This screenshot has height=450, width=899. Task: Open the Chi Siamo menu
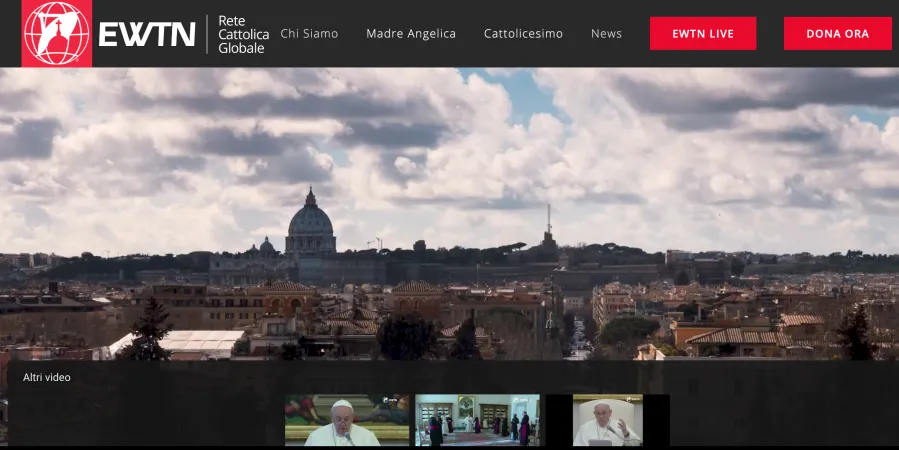point(309,34)
